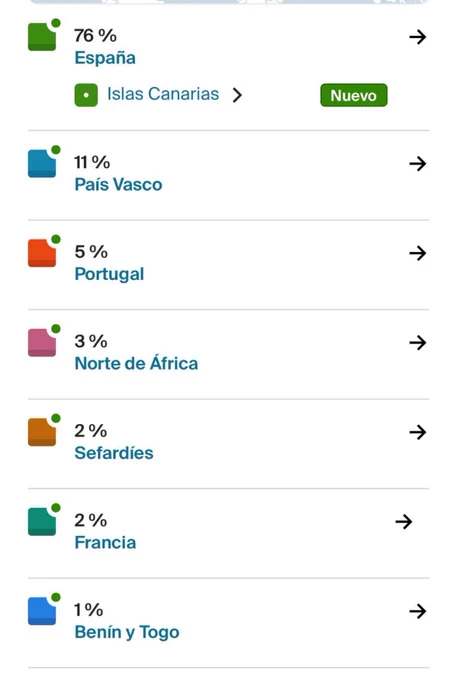This screenshot has width=457, height=680.
Task: Select the pink Norte de África swatch
Action: [x=42, y=343]
